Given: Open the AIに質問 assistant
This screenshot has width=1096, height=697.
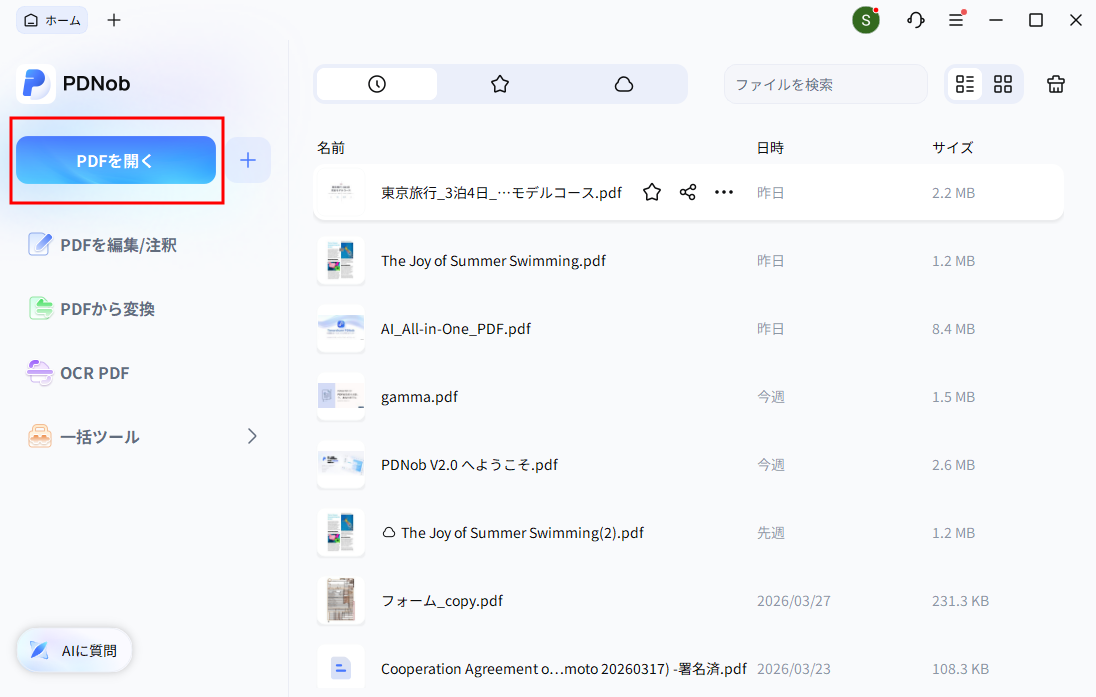Looking at the screenshot, I should 73,650.
